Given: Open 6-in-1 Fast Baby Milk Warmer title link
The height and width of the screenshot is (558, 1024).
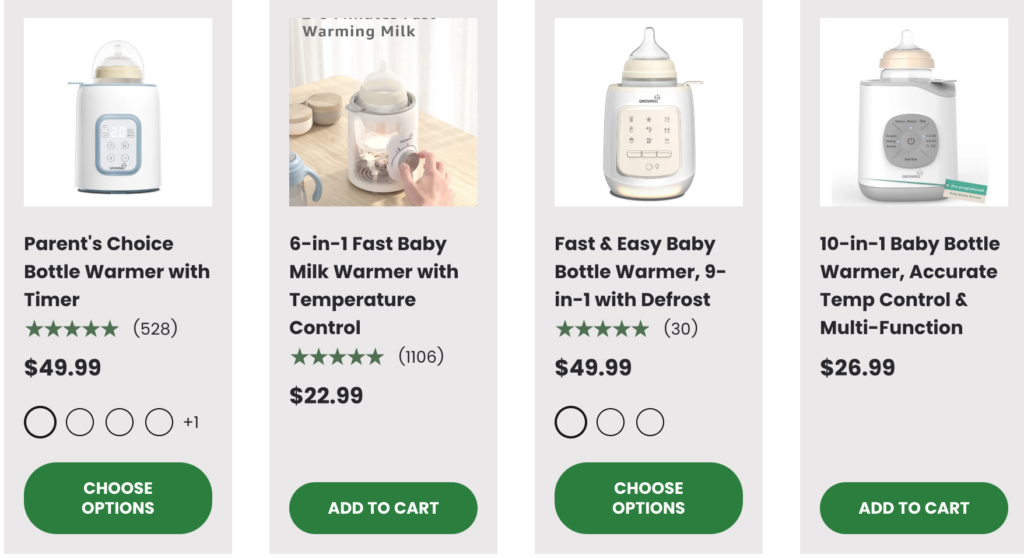Looking at the screenshot, I should click(x=374, y=285).
